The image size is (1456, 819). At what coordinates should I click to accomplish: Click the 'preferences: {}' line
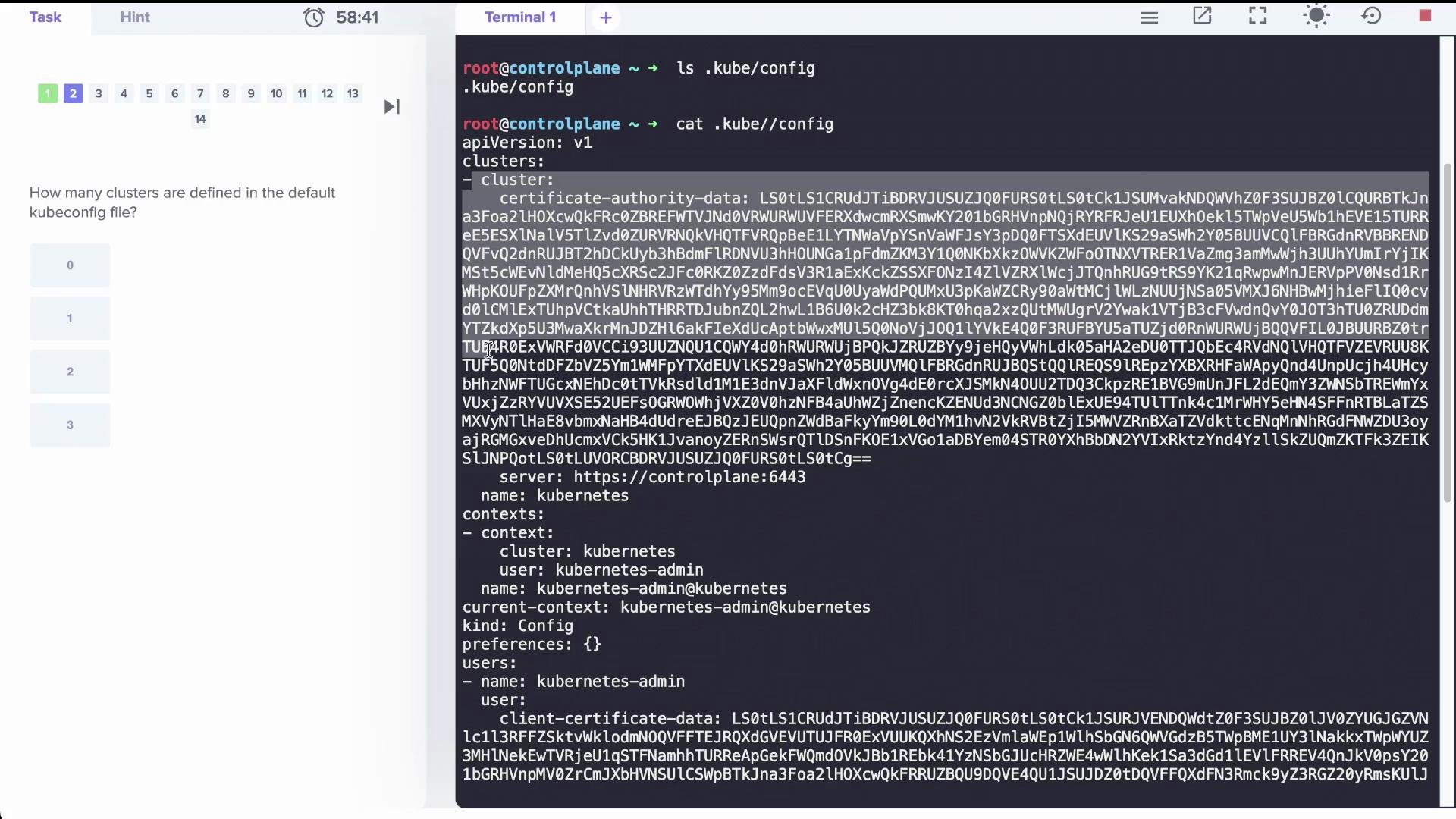click(x=532, y=645)
